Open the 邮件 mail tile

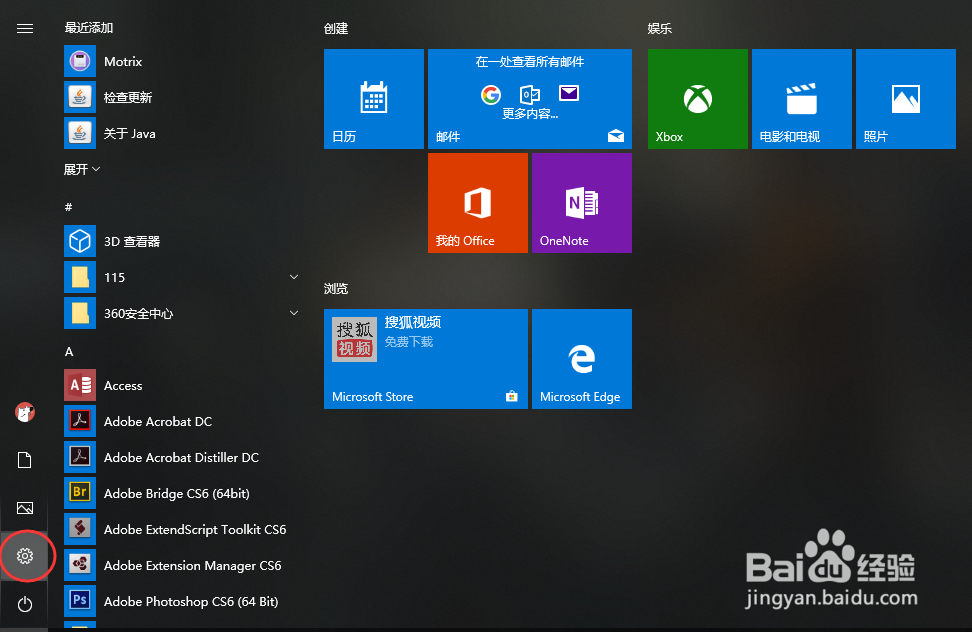[530, 99]
